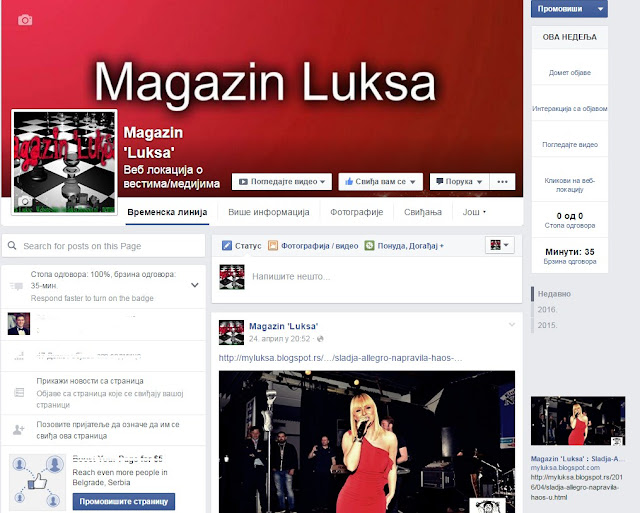Click the Промовиши button
The image size is (640, 513).
click(562, 9)
